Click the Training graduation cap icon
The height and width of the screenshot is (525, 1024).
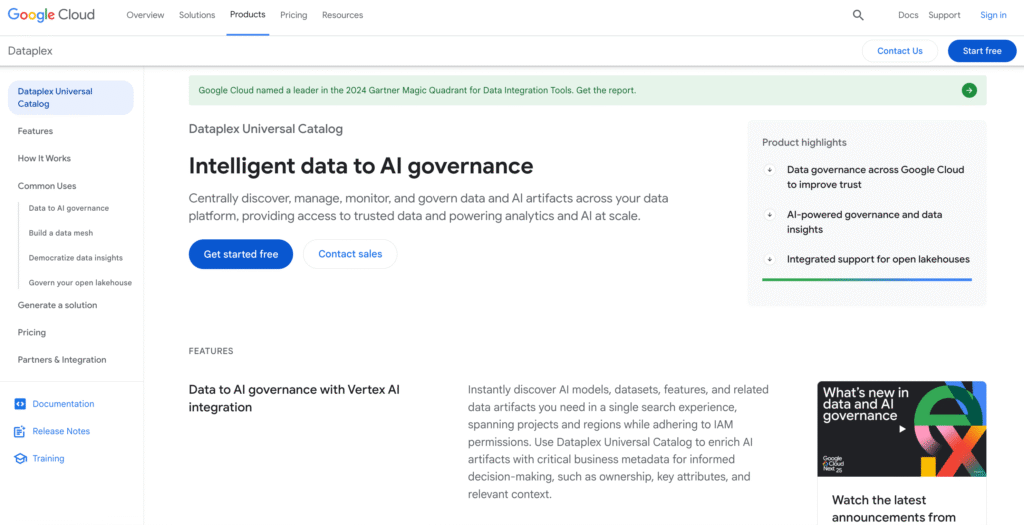[x=20, y=459]
